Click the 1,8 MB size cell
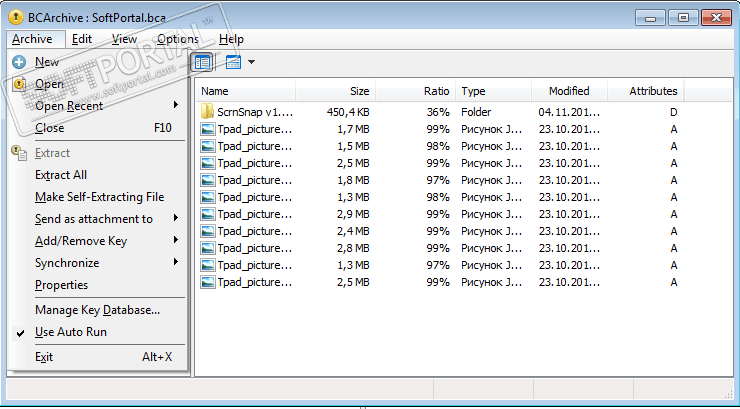 click(x=353, y=180)
